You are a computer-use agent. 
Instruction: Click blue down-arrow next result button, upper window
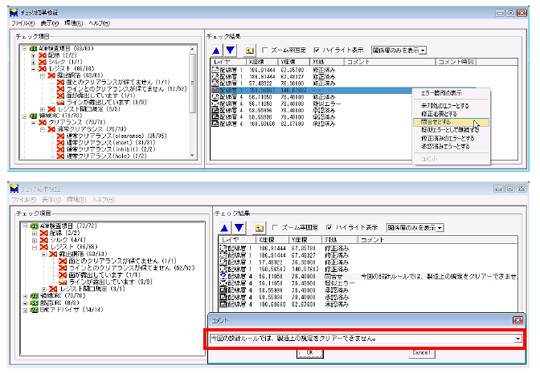coord(230,51)
